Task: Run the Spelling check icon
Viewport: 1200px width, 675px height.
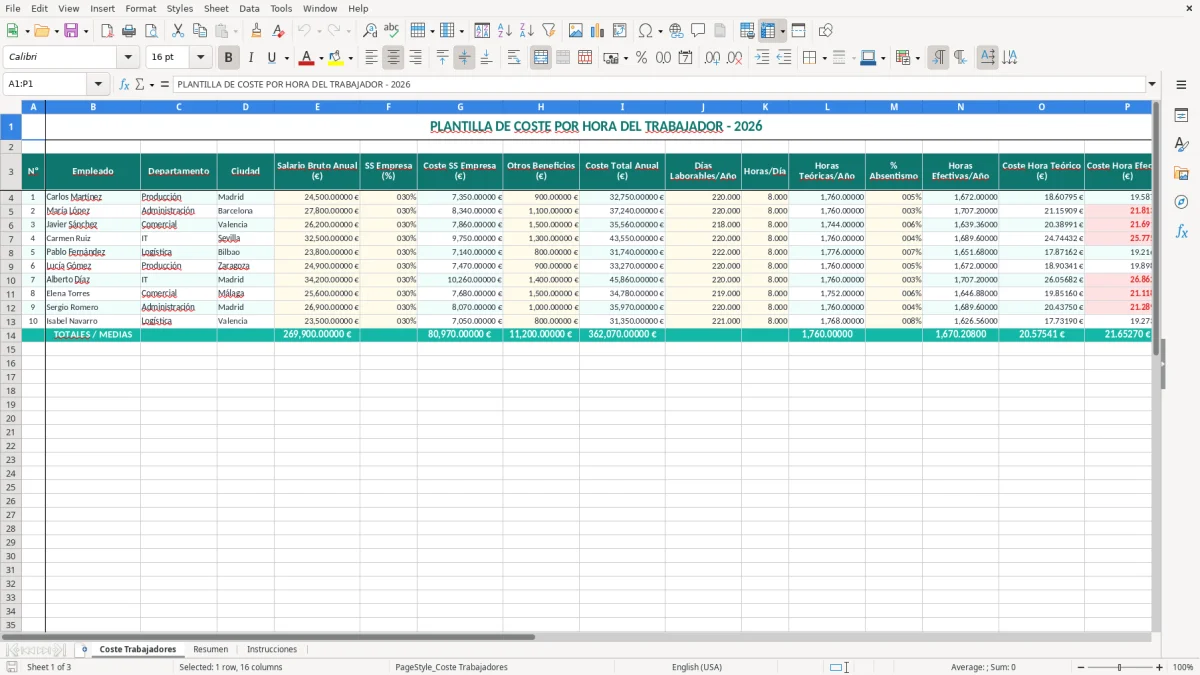Action: pos(392,31)
